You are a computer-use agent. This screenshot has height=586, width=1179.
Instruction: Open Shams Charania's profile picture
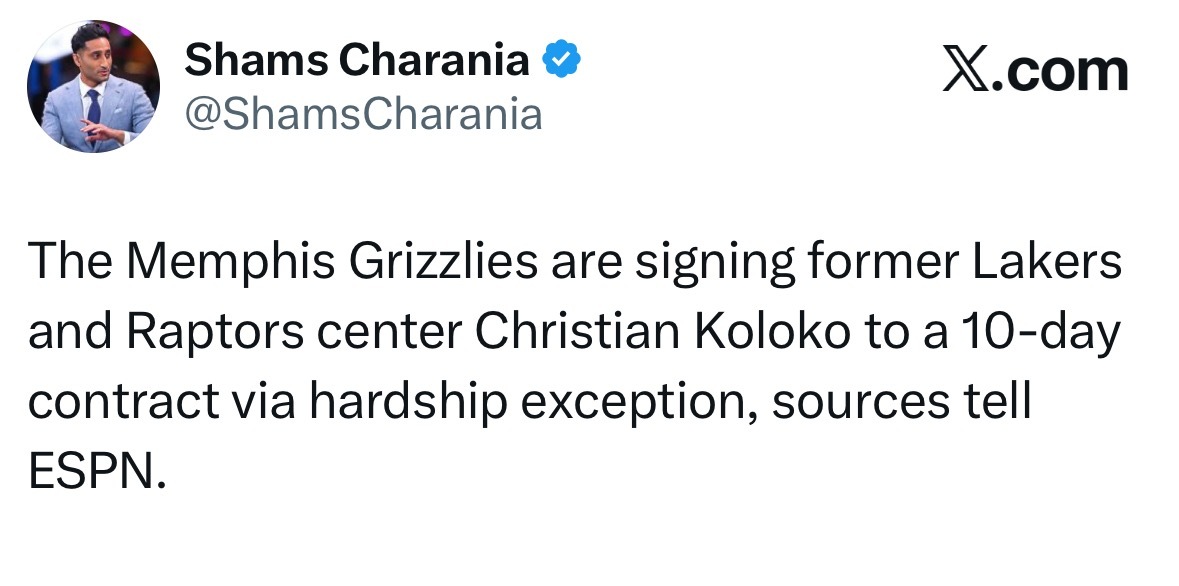pos(93,86)
